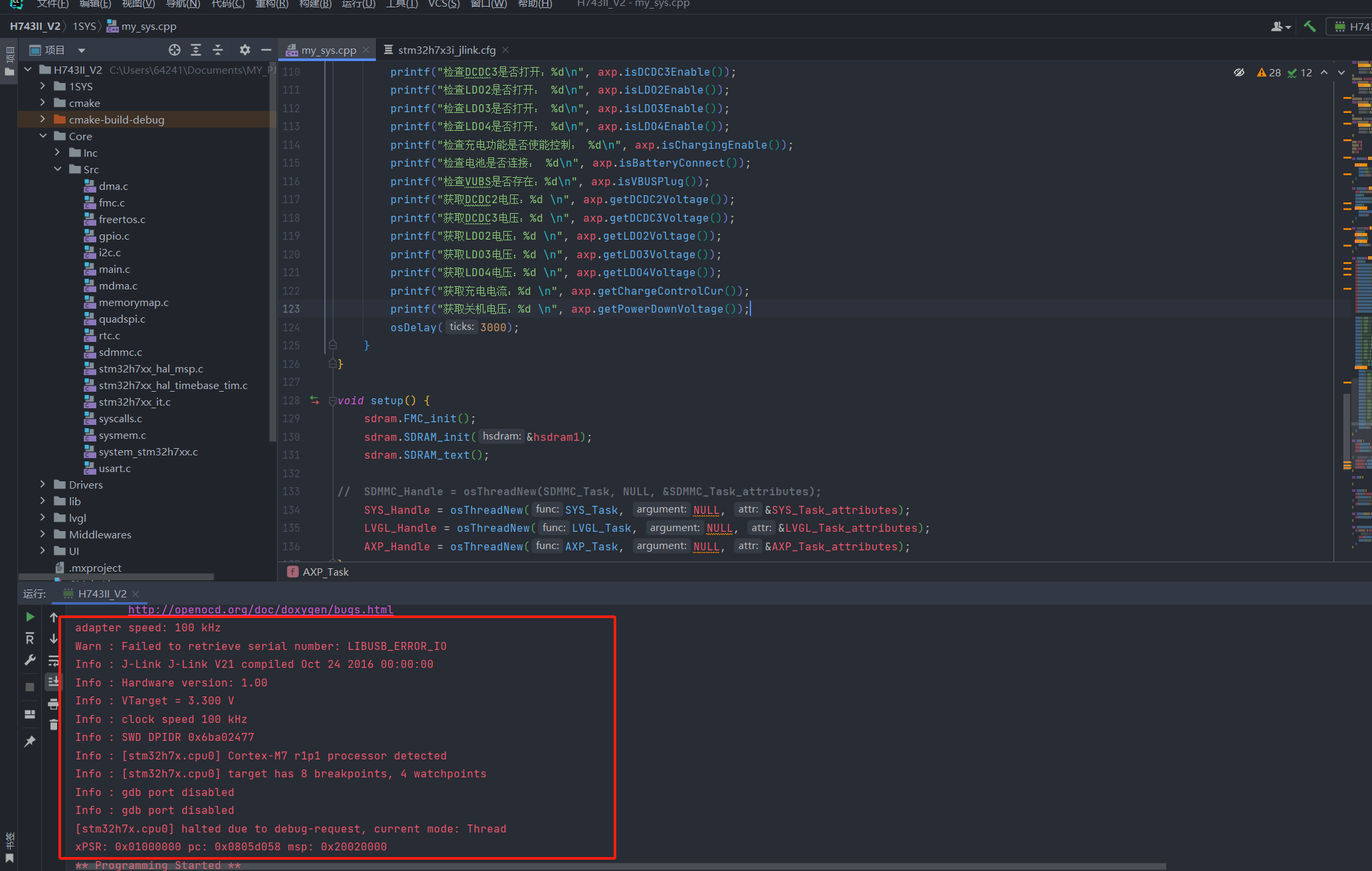Click the locate-in-project target icon
This screenshot has height=871, width=1372.
click(175, 50)
